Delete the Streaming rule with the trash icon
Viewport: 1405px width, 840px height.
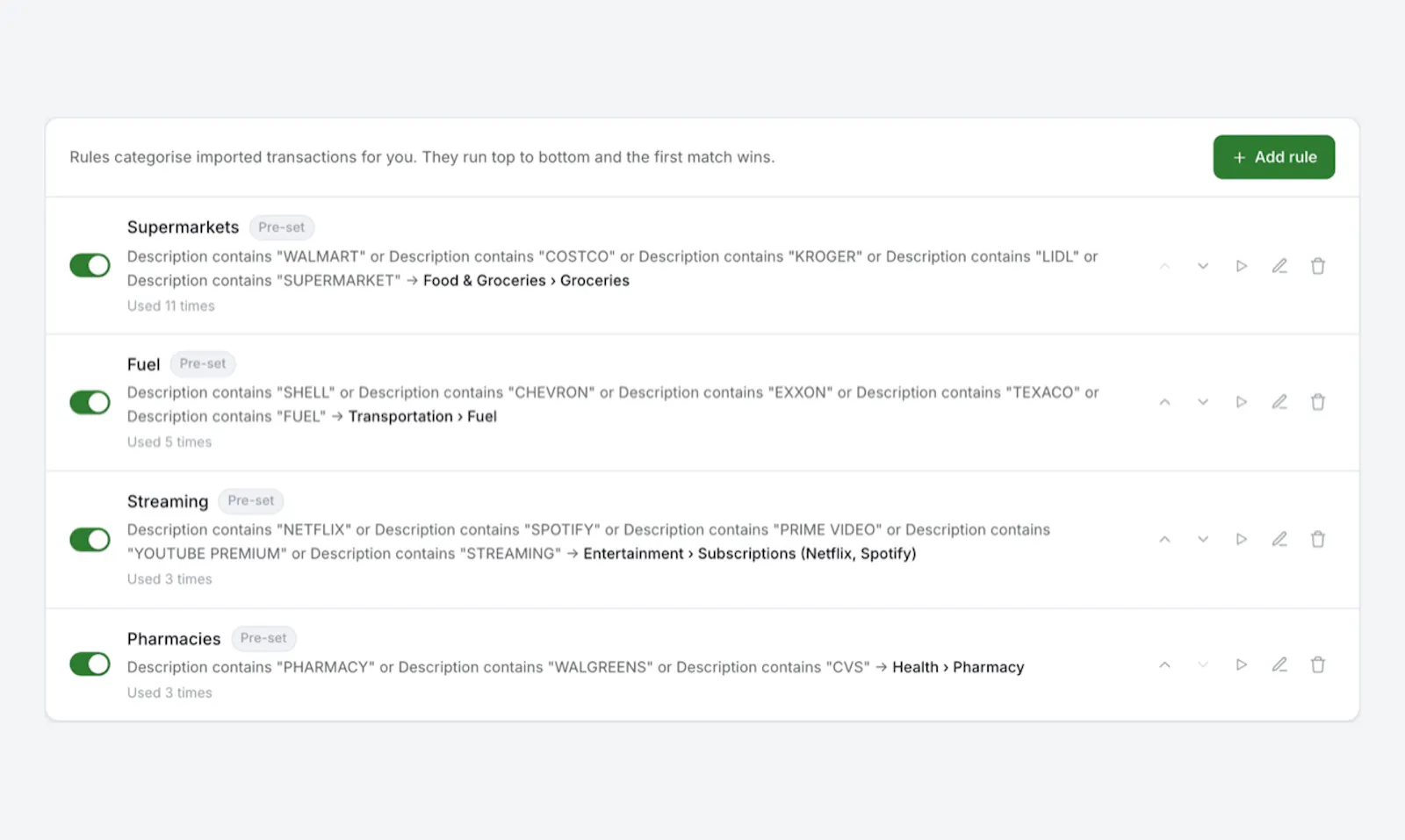click(1318, 539)
